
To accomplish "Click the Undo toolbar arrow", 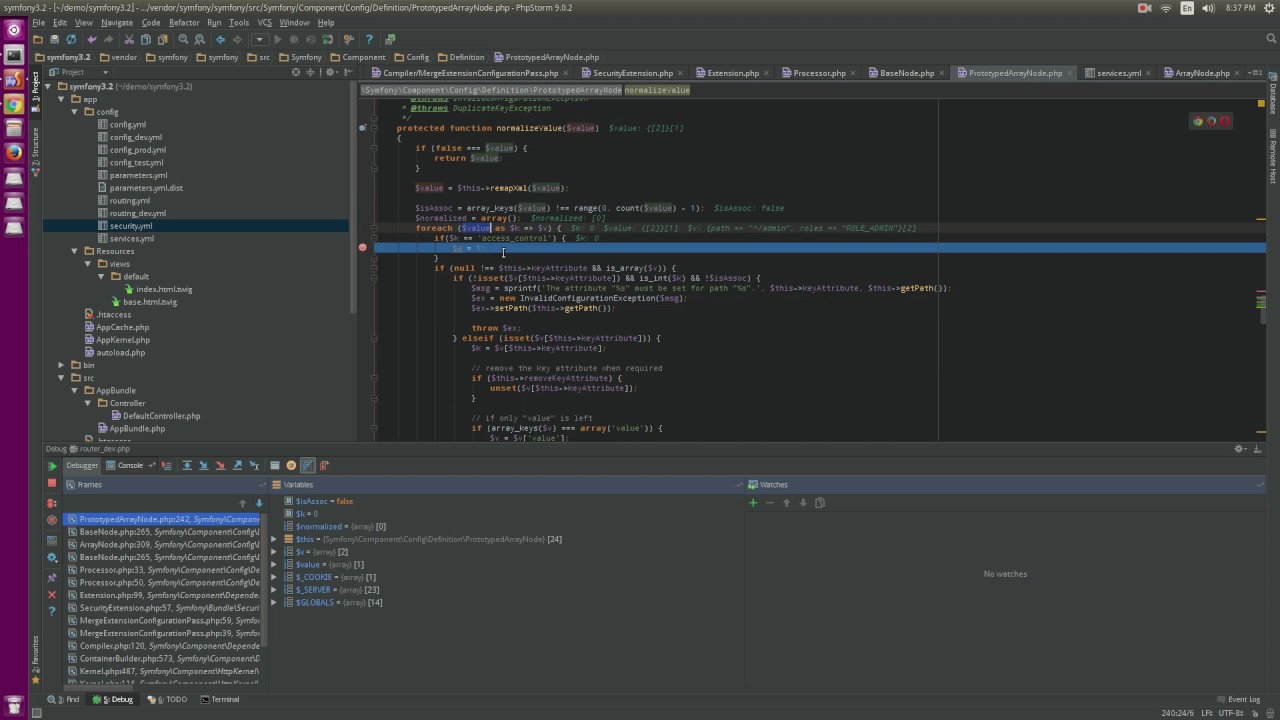I will click(x=92, y=40).
